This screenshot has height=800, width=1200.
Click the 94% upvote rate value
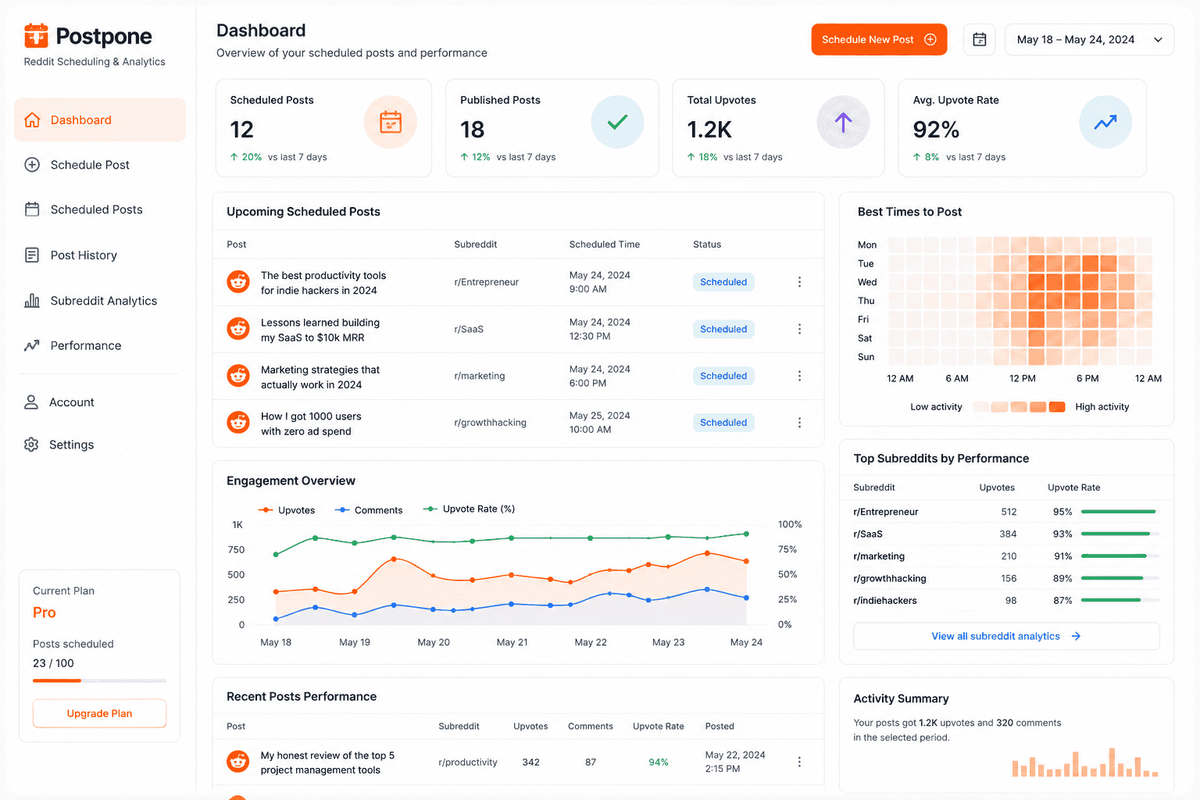[658, 762]
